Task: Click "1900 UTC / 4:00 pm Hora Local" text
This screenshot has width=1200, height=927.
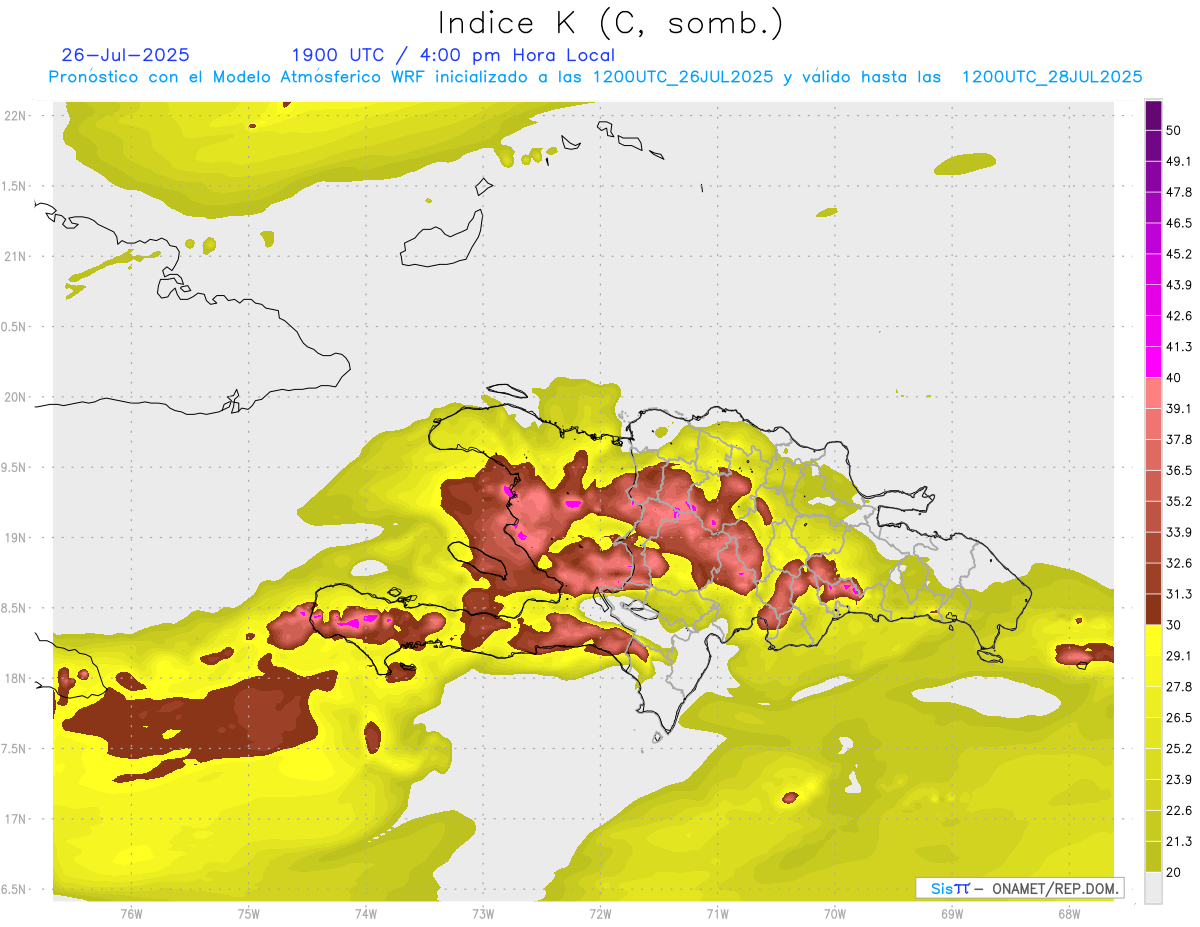Action: point(453,55)
